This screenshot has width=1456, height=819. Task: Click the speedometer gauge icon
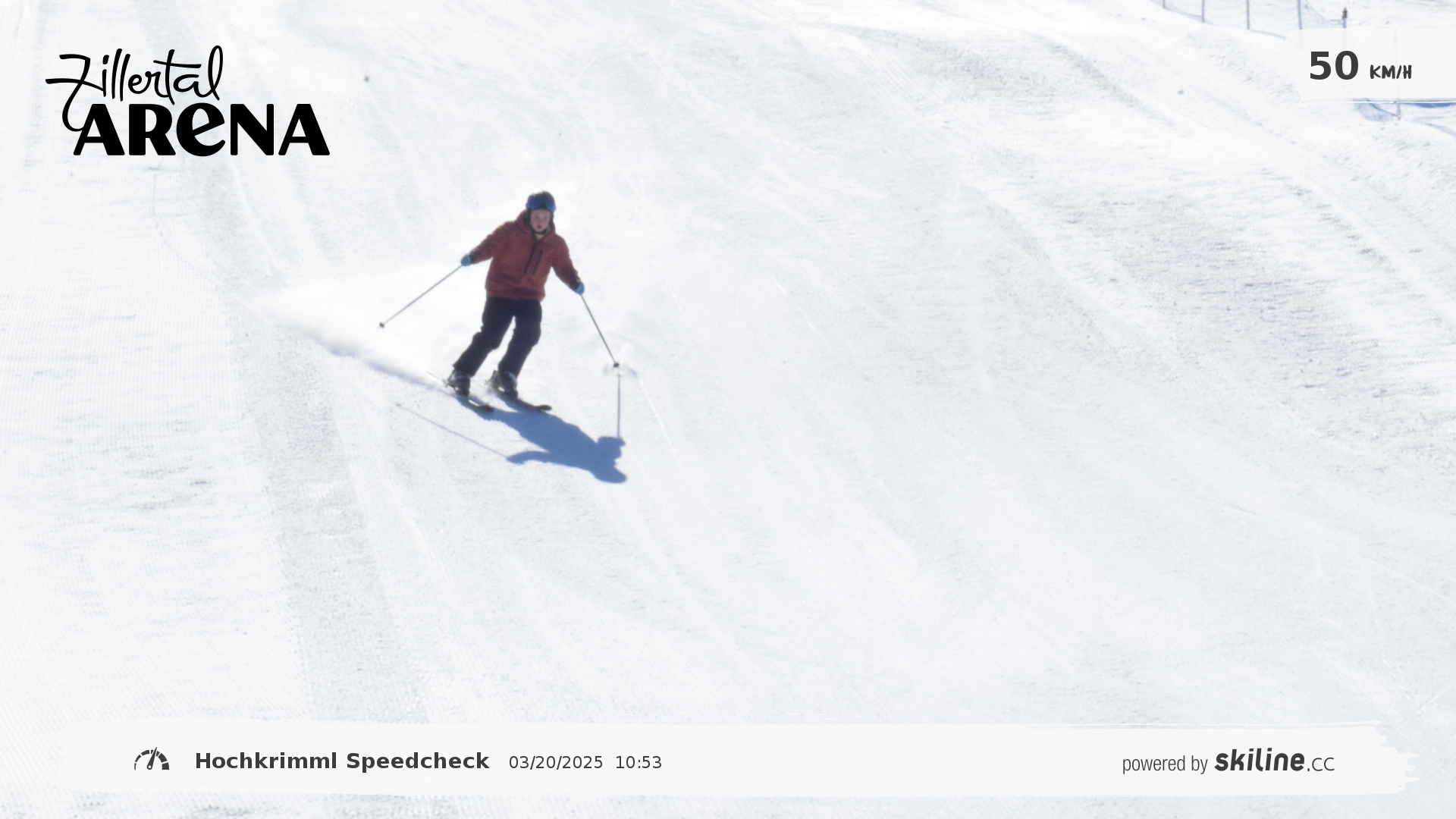(x=152, y=760)
